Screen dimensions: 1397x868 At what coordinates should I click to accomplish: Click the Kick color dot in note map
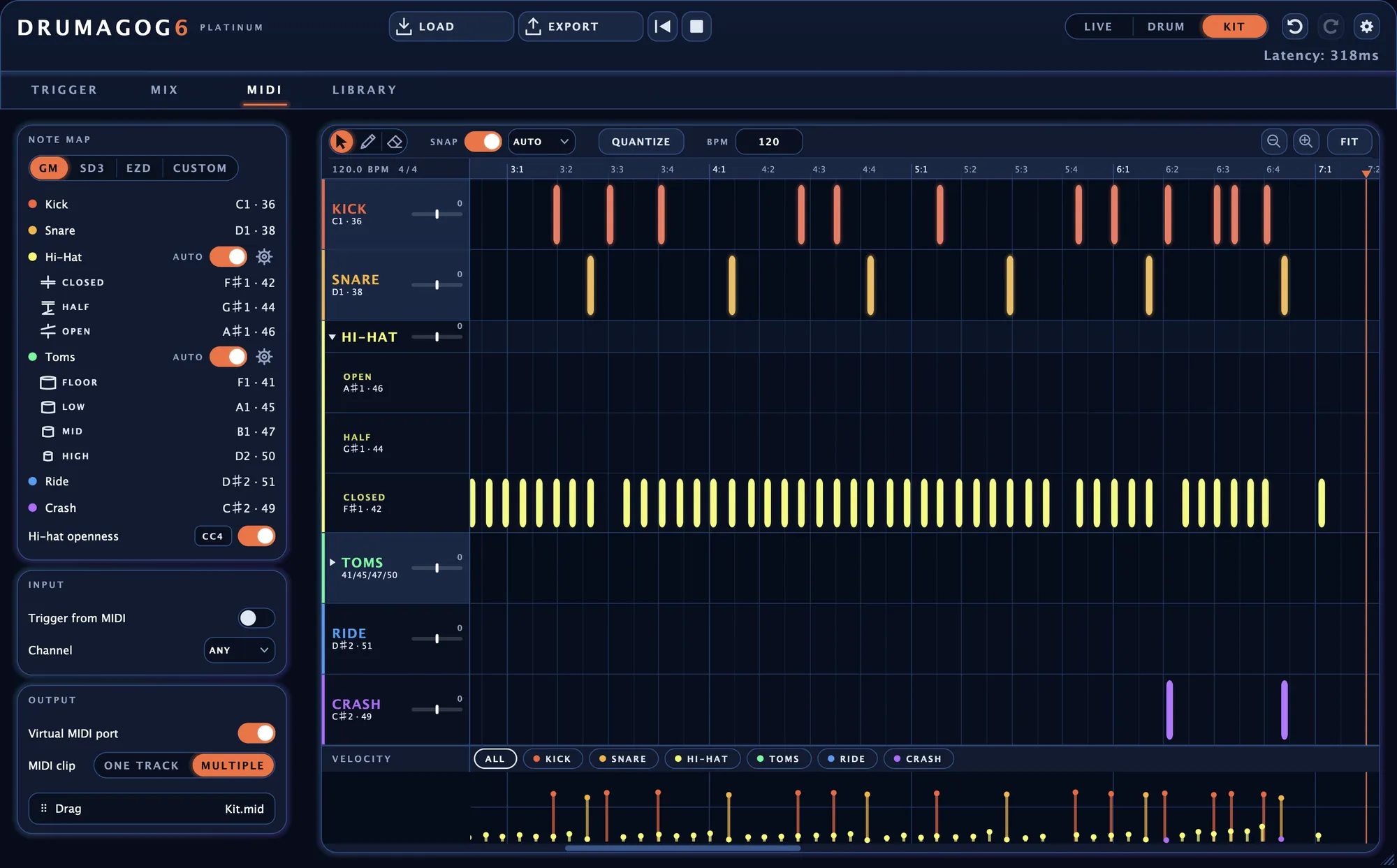[32, 204]
